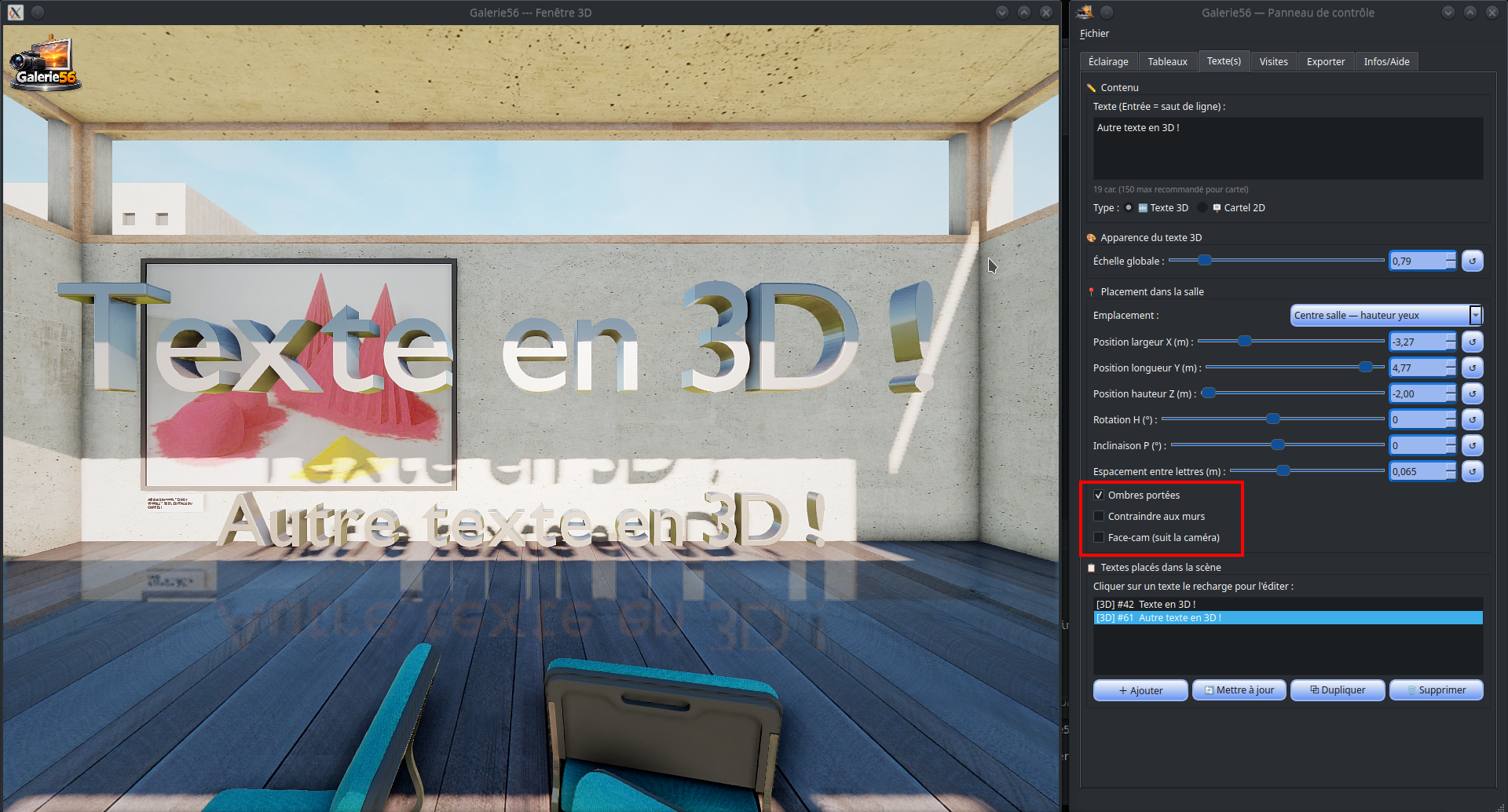The height and width of the screenshot is (812, 1508).
Task: Switch to the Tableaux tab
Action: click(x=1167, y=61)
